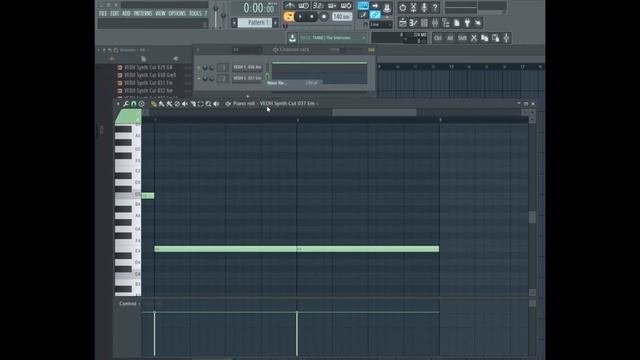640x360 pixels.
Task: Click the news download icon in hint bar
Action: pyautogui.click(x=292, y=38)
